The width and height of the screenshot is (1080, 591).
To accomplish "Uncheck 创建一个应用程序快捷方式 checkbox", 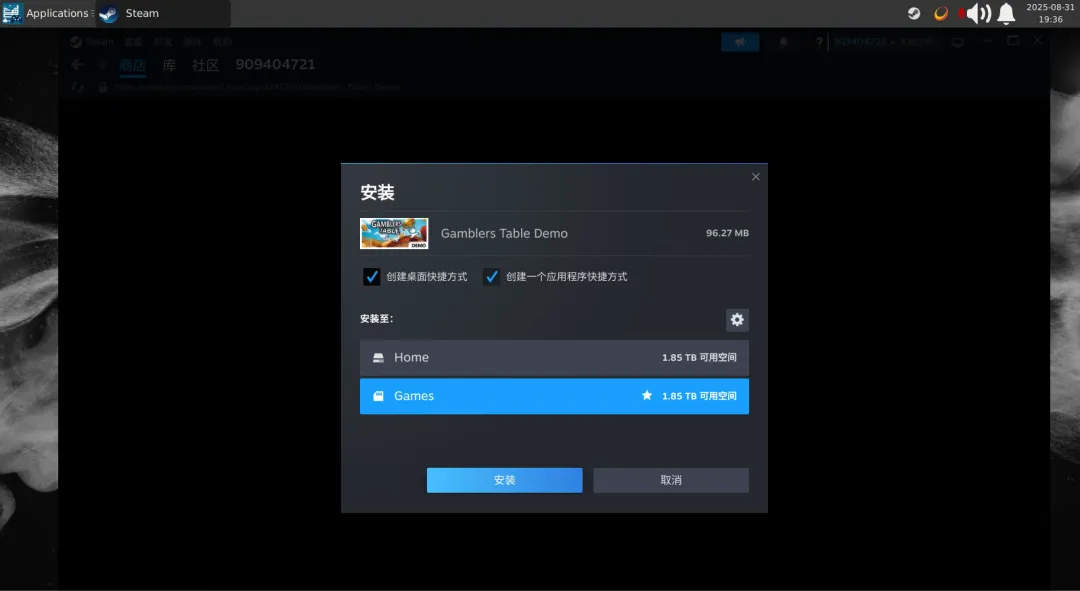I will [491, 276].
